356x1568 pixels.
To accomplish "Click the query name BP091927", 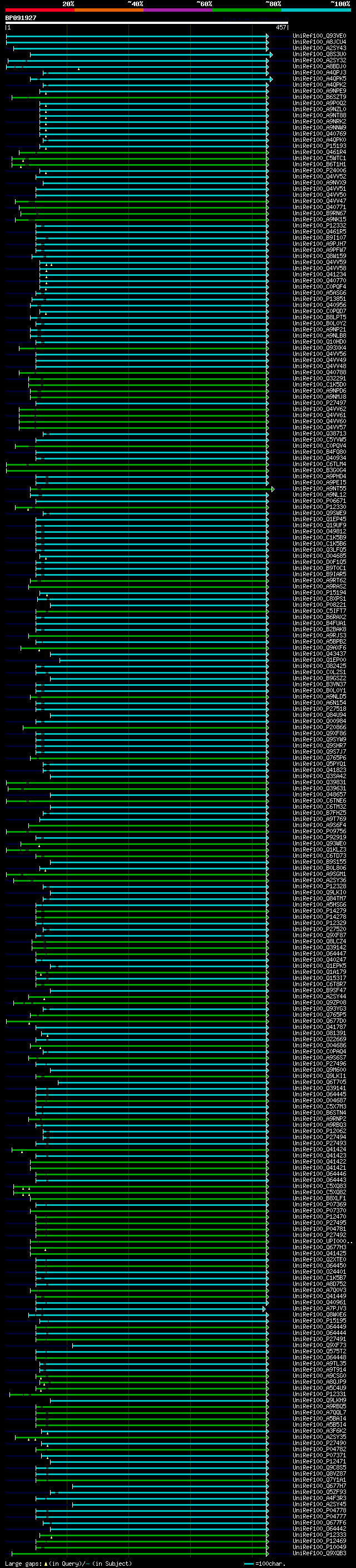I will (x=21, y=18).
